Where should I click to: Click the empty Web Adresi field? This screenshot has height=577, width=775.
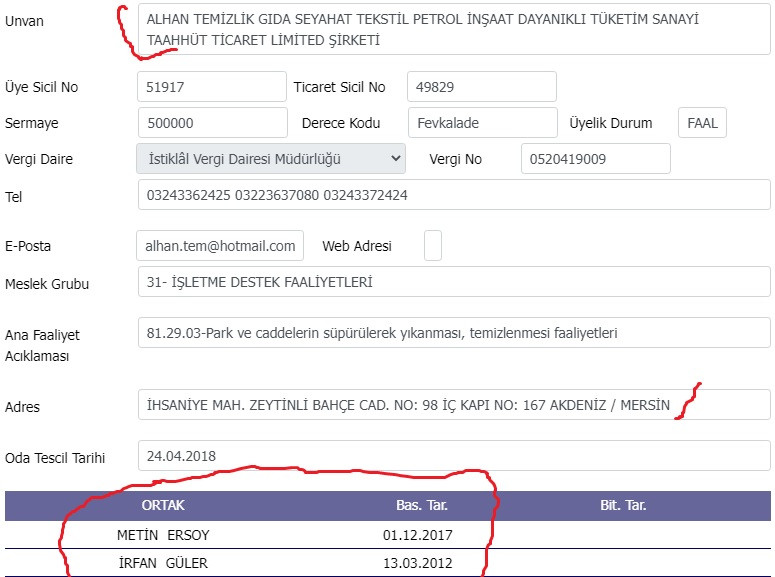click(432, 245)
